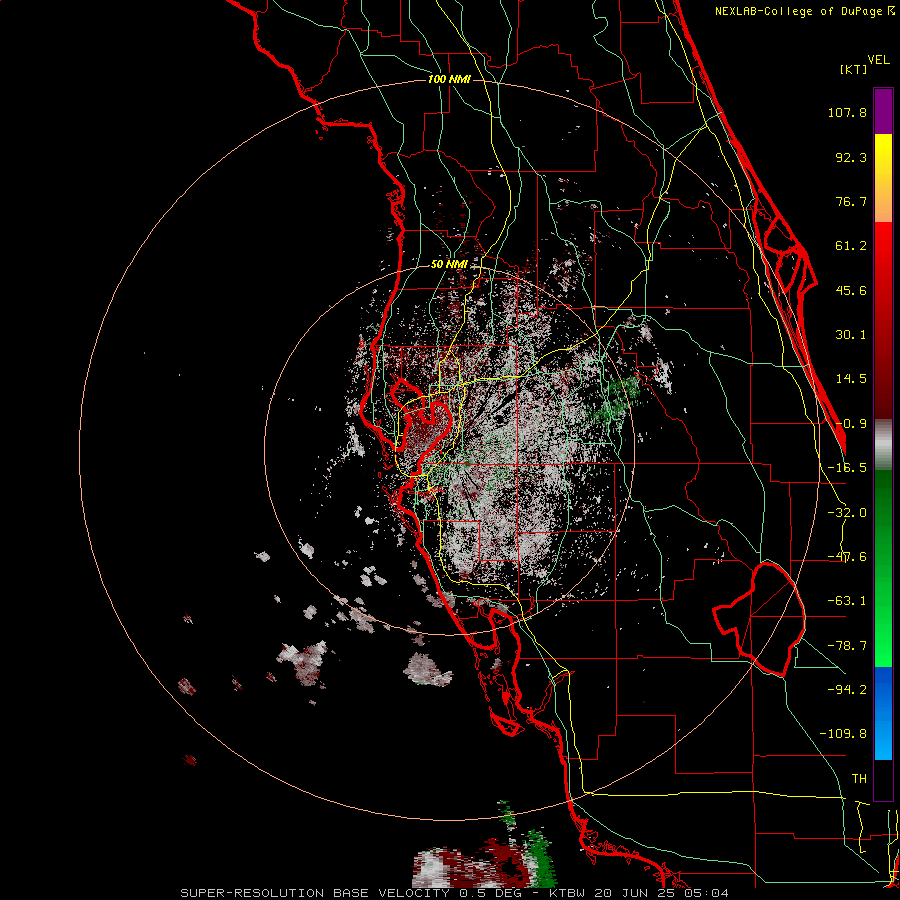Screen dimensions: 900x900
Task: Pick the purple segment of the velocity color bar
Action: (883, 111)
